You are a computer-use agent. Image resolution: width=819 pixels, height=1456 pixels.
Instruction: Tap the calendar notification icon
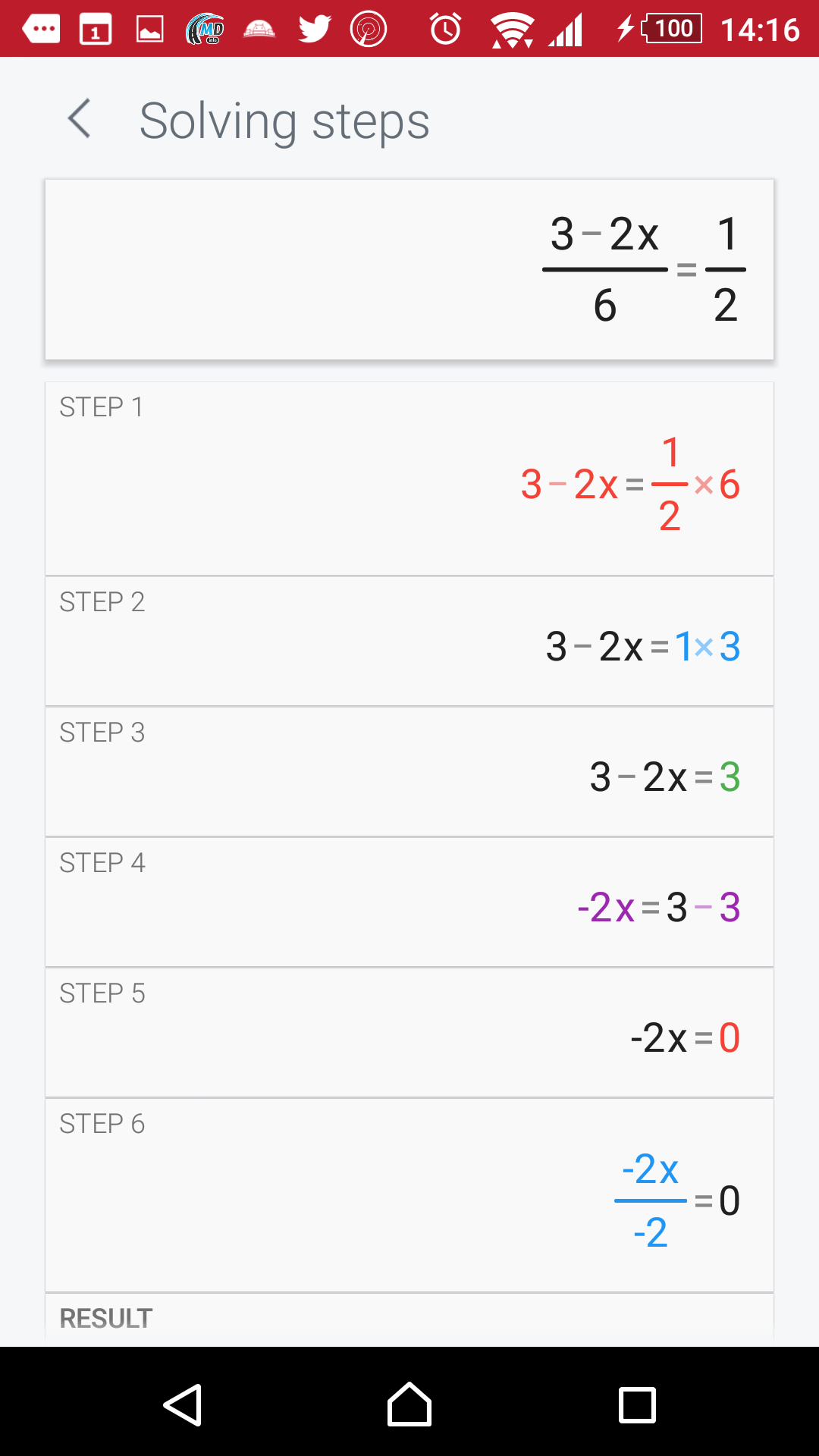(x=96, y=30)
